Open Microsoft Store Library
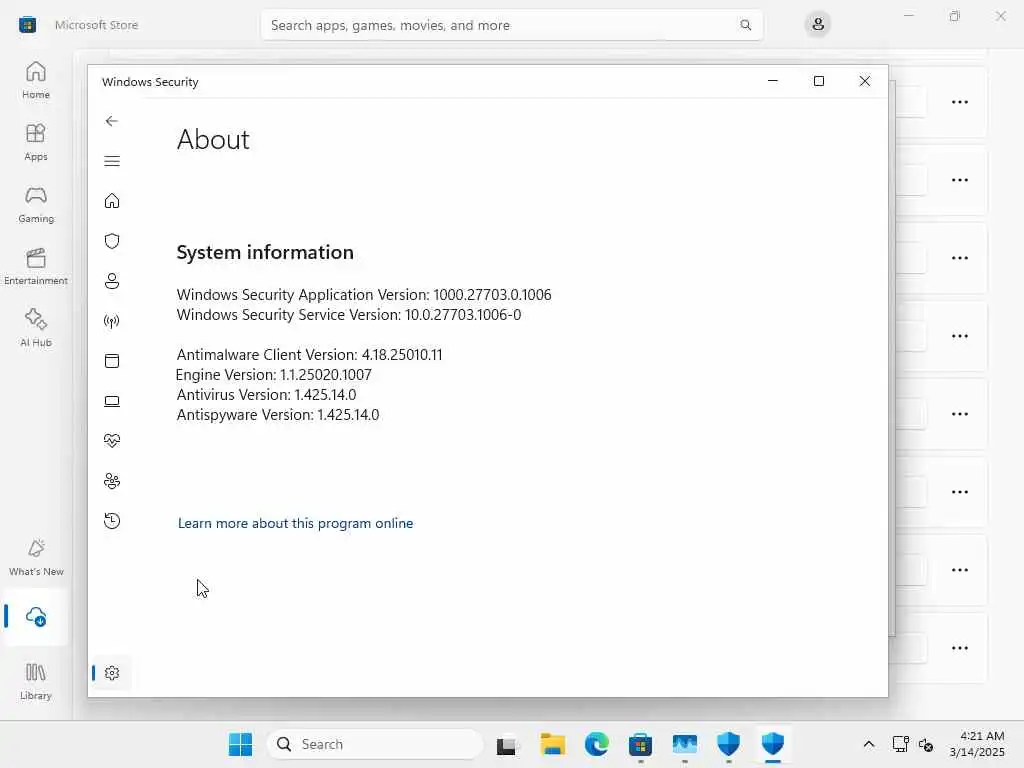The height and width of the screenshot is (768, 1024). click(36, 681)
